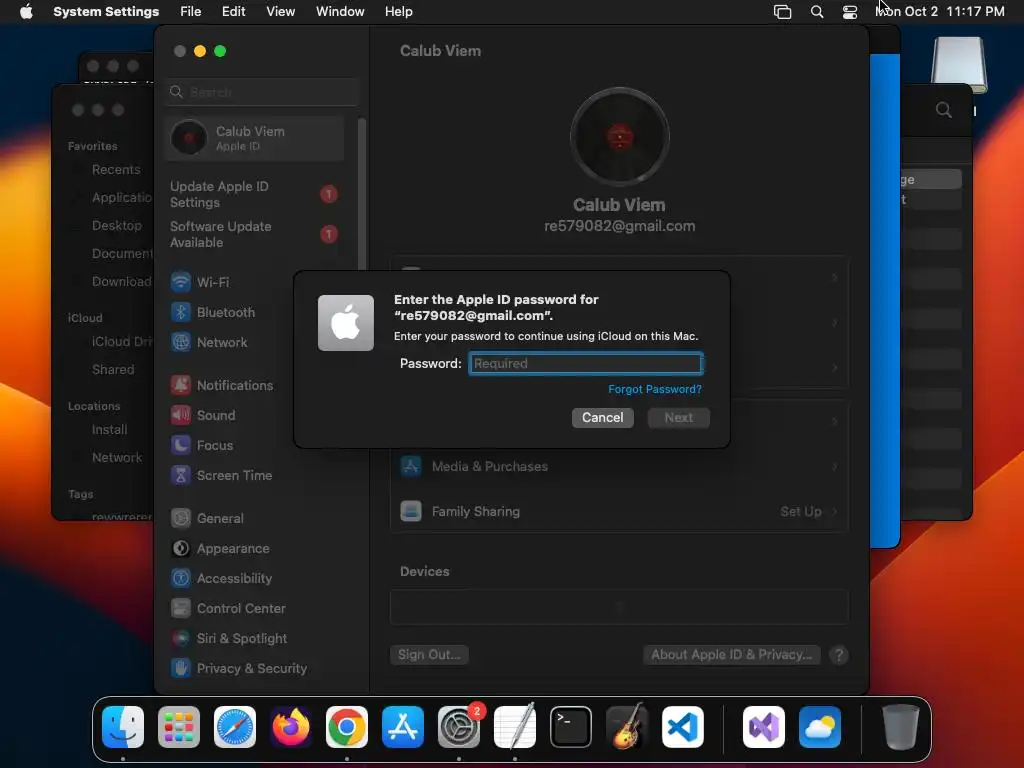Screen dimensions: 1024x768
Task: Click the Forgot Password? link
Action: tap(655, 389)
